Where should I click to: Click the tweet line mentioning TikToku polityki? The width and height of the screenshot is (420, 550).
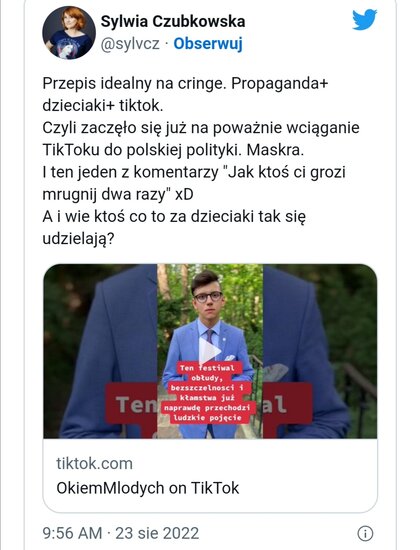pyautogui.click(x=173, y=150)
